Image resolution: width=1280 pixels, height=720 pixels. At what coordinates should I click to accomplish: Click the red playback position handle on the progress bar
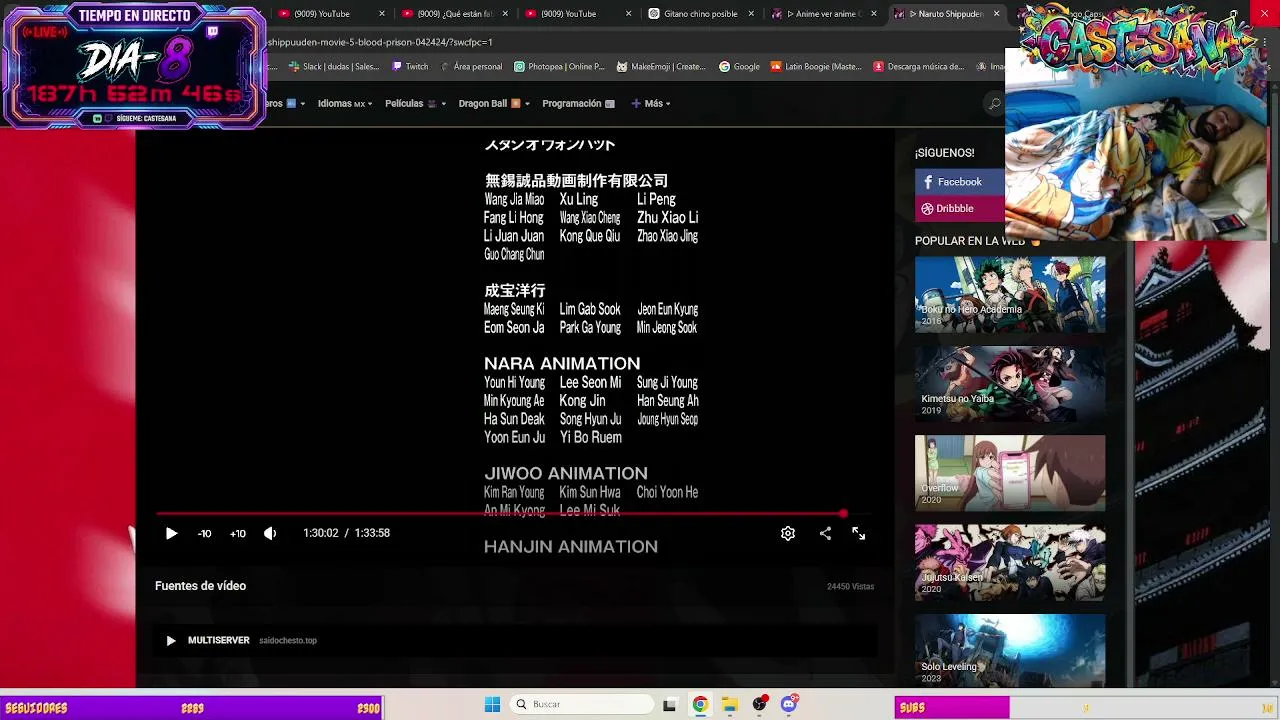[843, 514]
